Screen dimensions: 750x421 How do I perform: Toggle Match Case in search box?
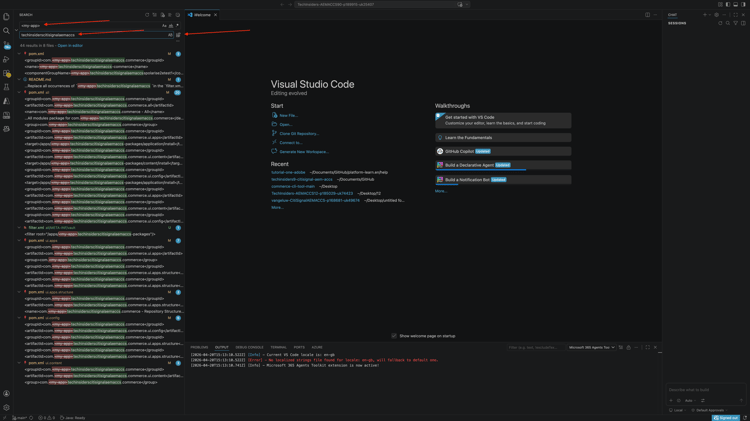164,25
